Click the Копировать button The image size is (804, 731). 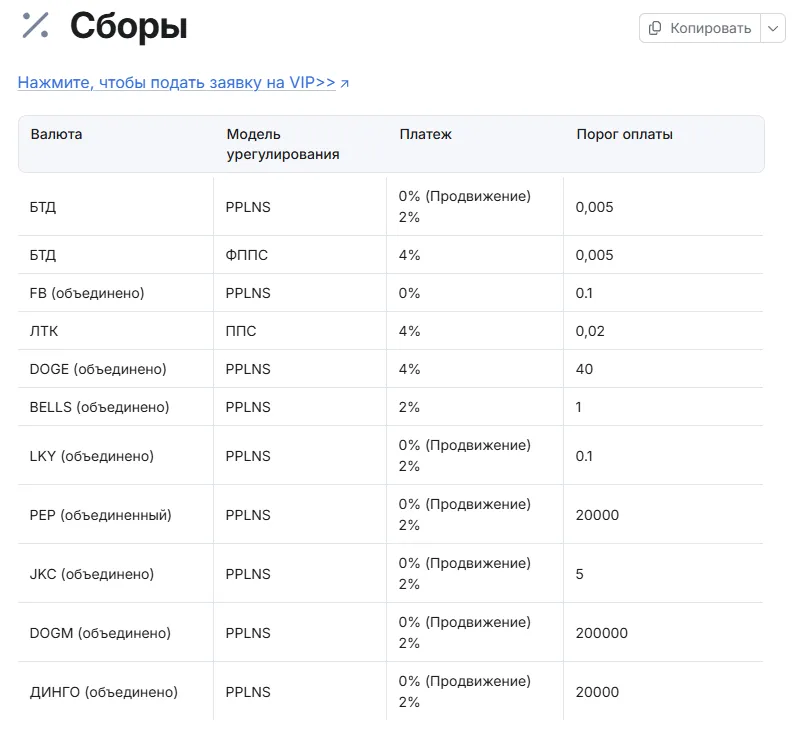pos(700,28)
